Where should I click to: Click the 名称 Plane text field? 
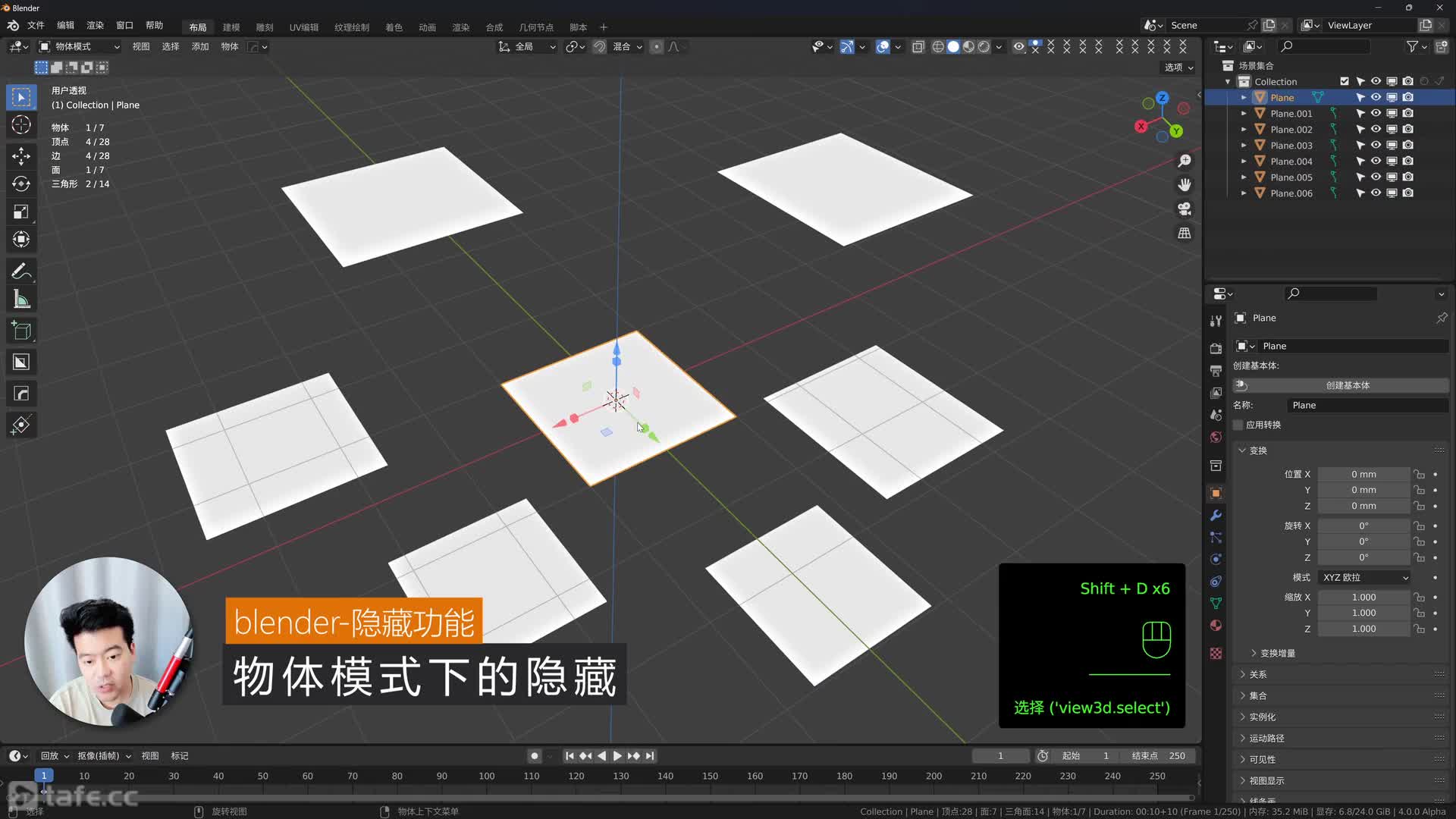pyautogui.click(x=1367, y=406)
